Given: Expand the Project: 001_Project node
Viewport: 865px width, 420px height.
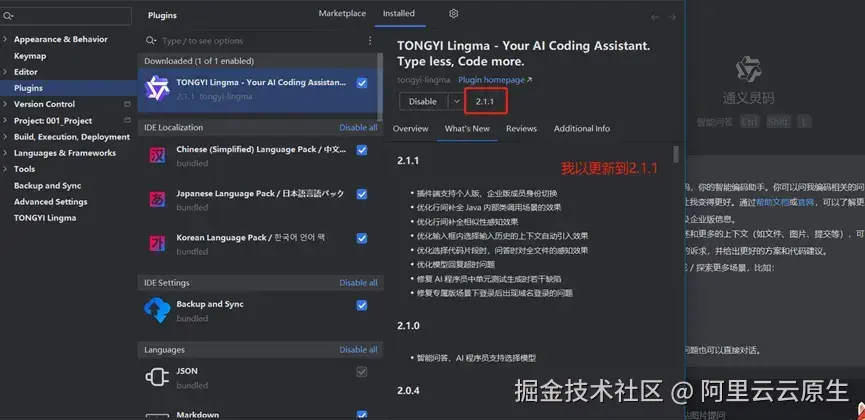Looking at the screenshot, I should (x=6, y=120).
